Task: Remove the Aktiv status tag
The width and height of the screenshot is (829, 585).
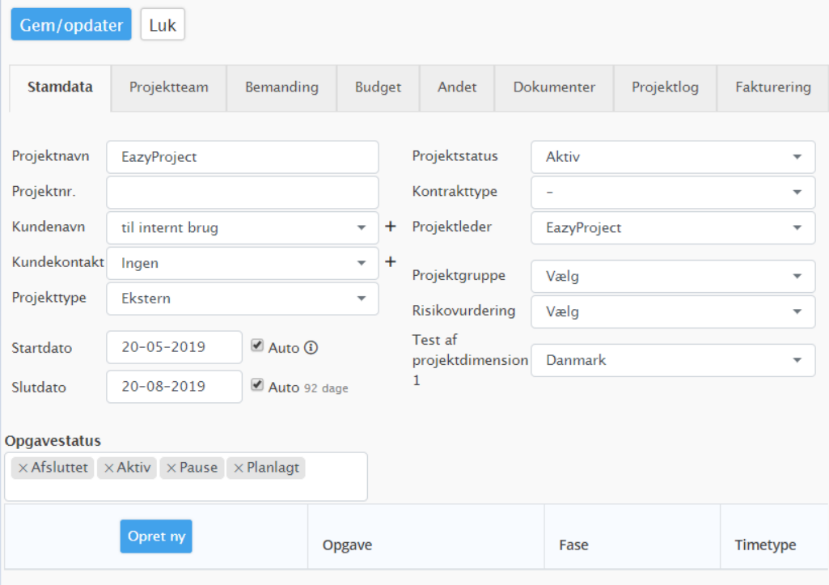Action: (109, 468)
